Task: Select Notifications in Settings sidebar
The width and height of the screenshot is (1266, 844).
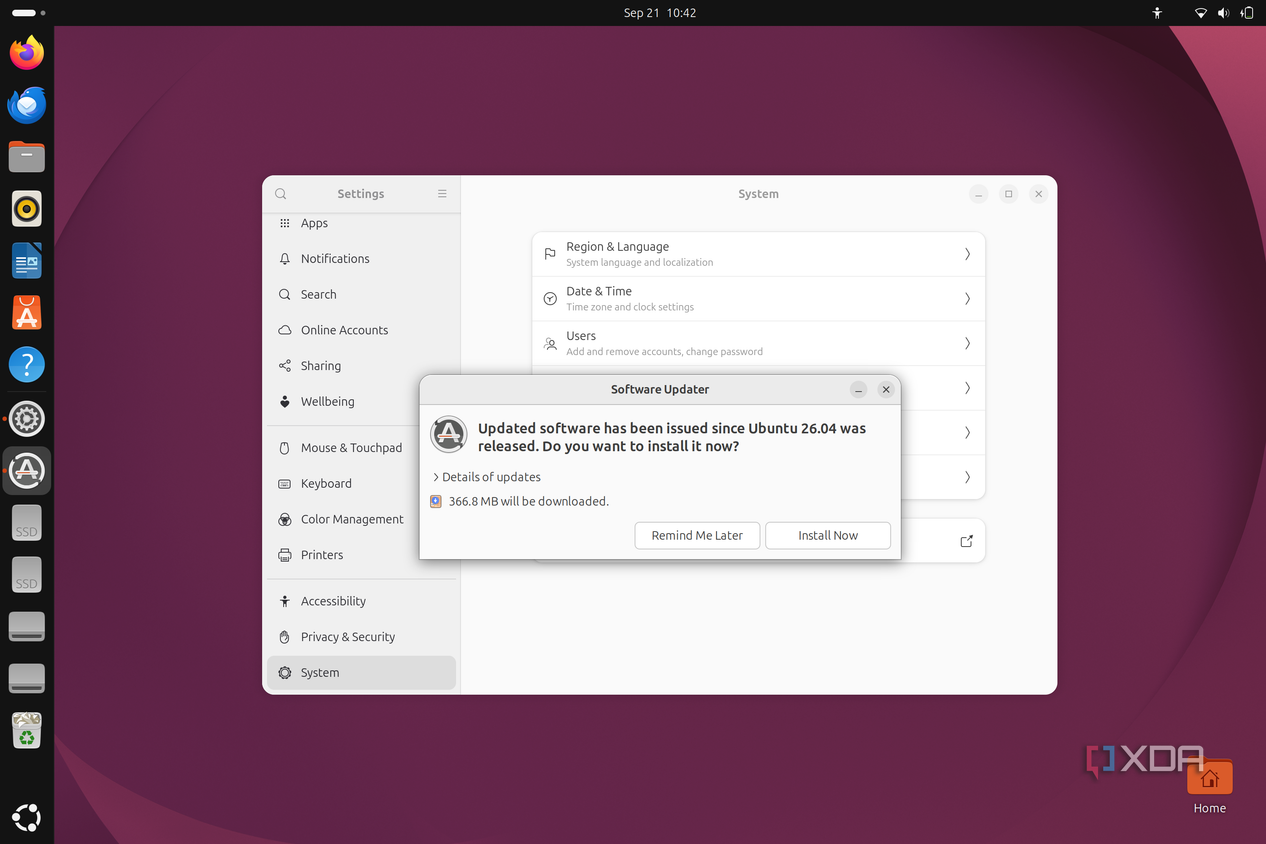Action: tap(361, 258)
